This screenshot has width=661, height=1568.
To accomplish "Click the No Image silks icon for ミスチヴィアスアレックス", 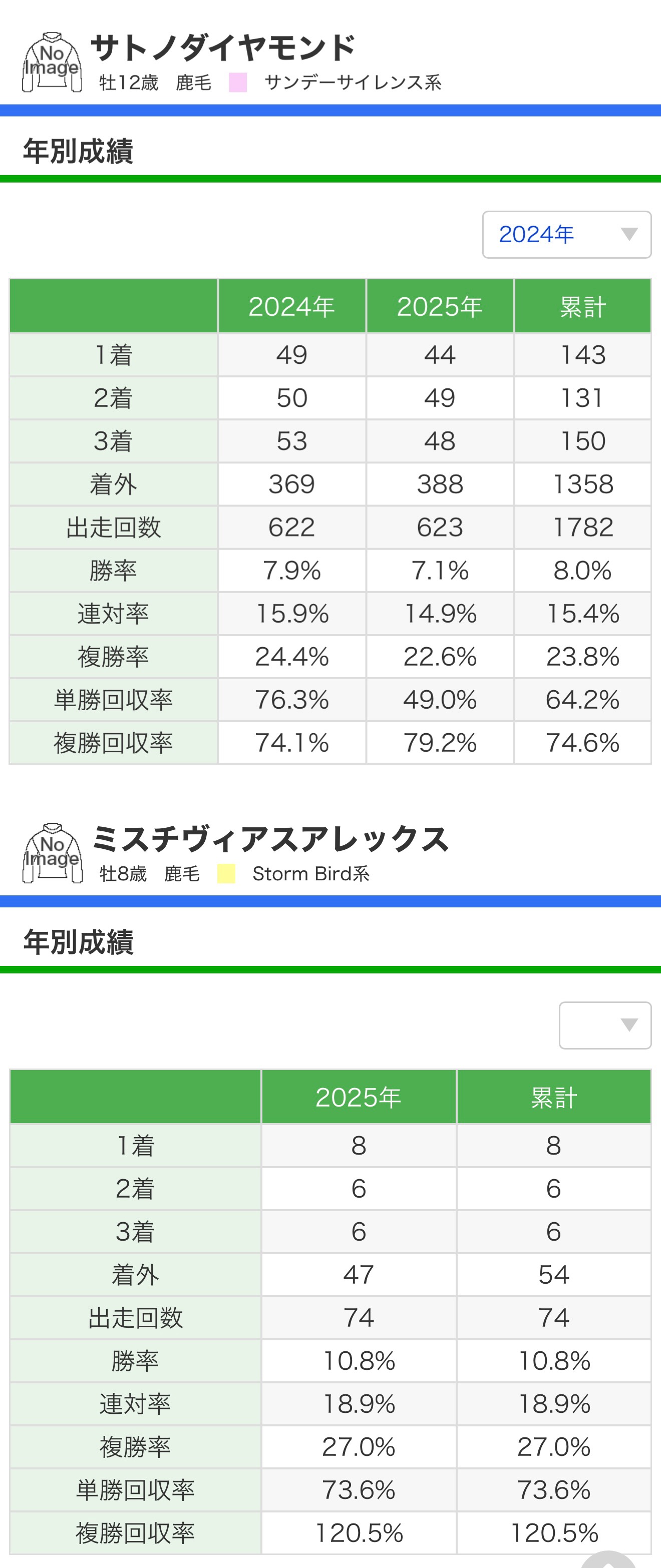I will point(52,853).
